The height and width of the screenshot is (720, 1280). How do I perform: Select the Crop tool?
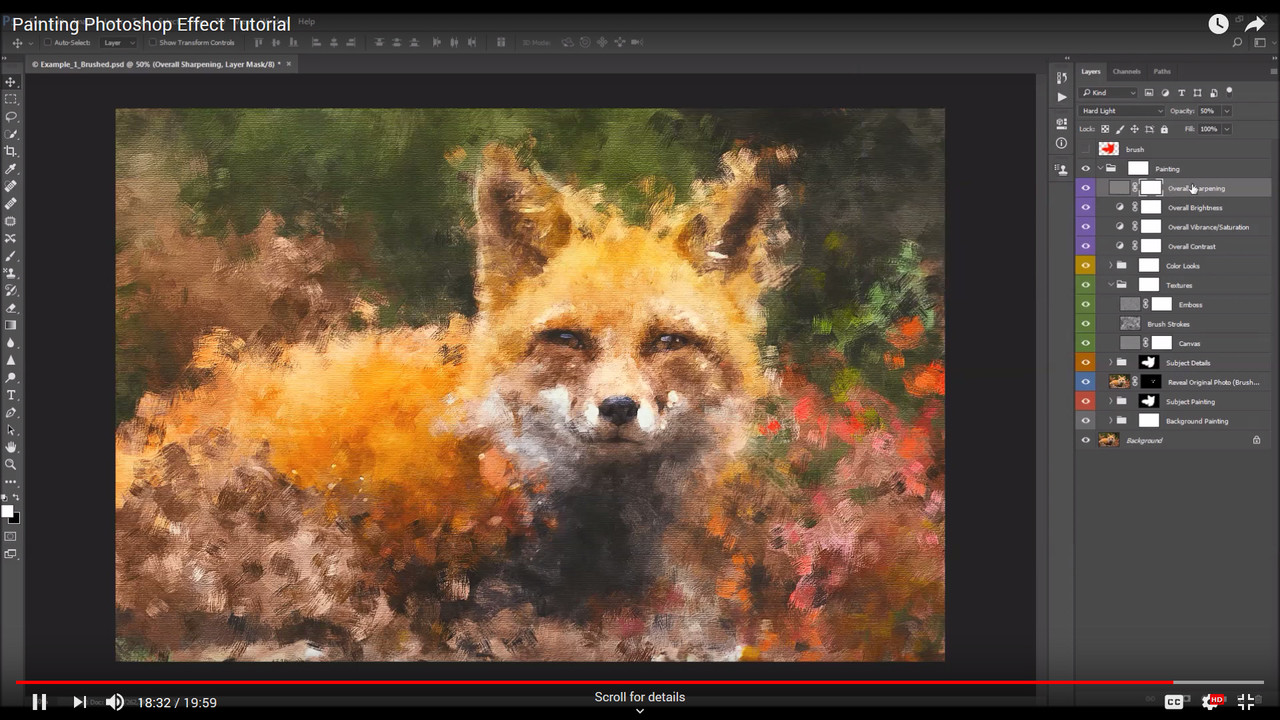click(11, 151)
